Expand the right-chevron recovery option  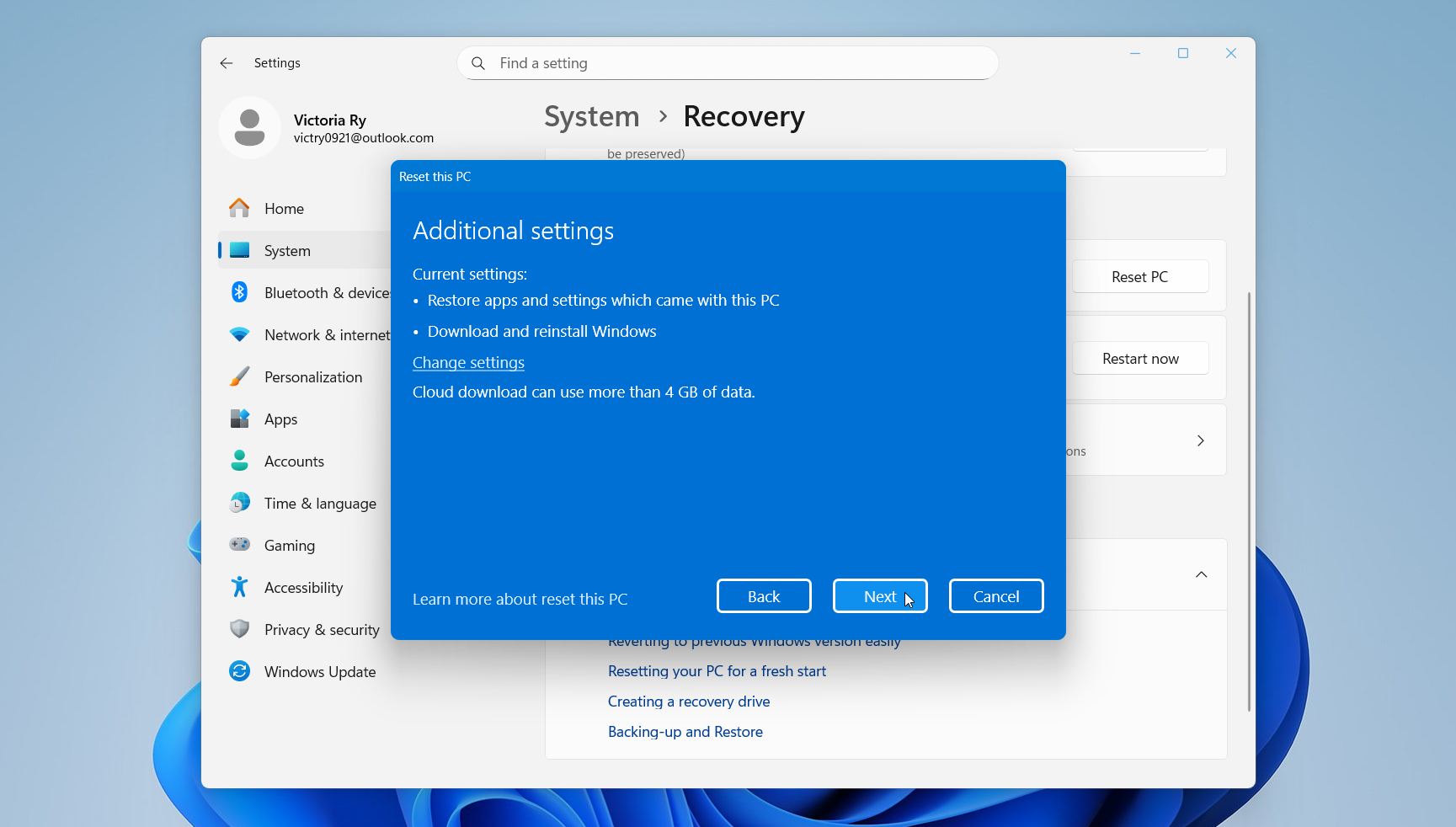click(1200, 440)
